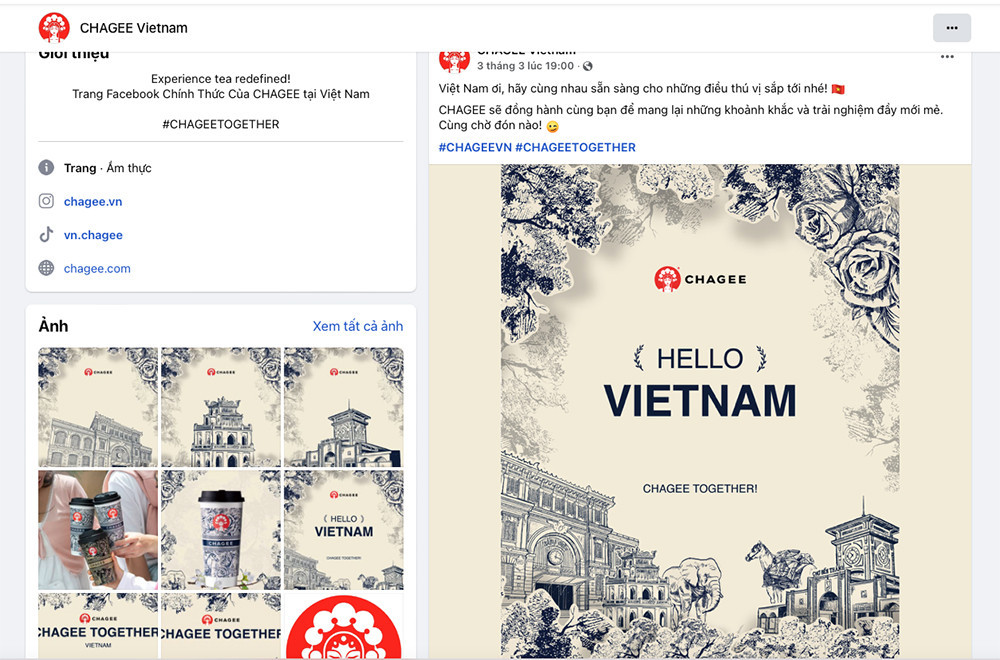The height and width of the screenshot is (660, 1000).
Task: Open the single CHAGEE cup photo thumbnail
Action: point(221,529)
